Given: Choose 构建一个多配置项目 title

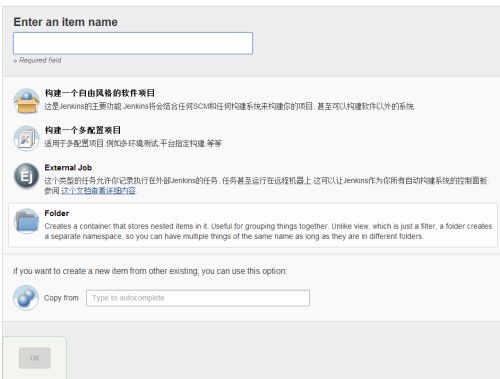Looking at the screenshot, I should click(83, 130).
